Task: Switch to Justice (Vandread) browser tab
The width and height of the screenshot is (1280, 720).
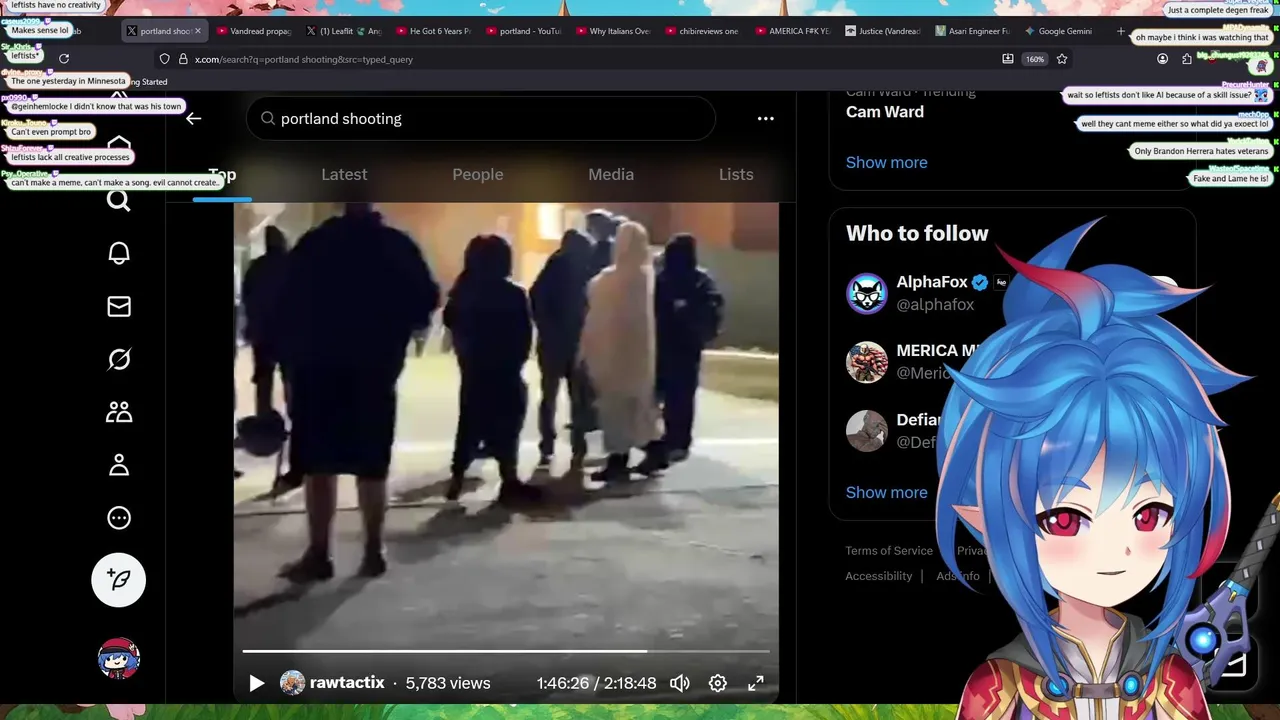Action: [x=883, y=31]
